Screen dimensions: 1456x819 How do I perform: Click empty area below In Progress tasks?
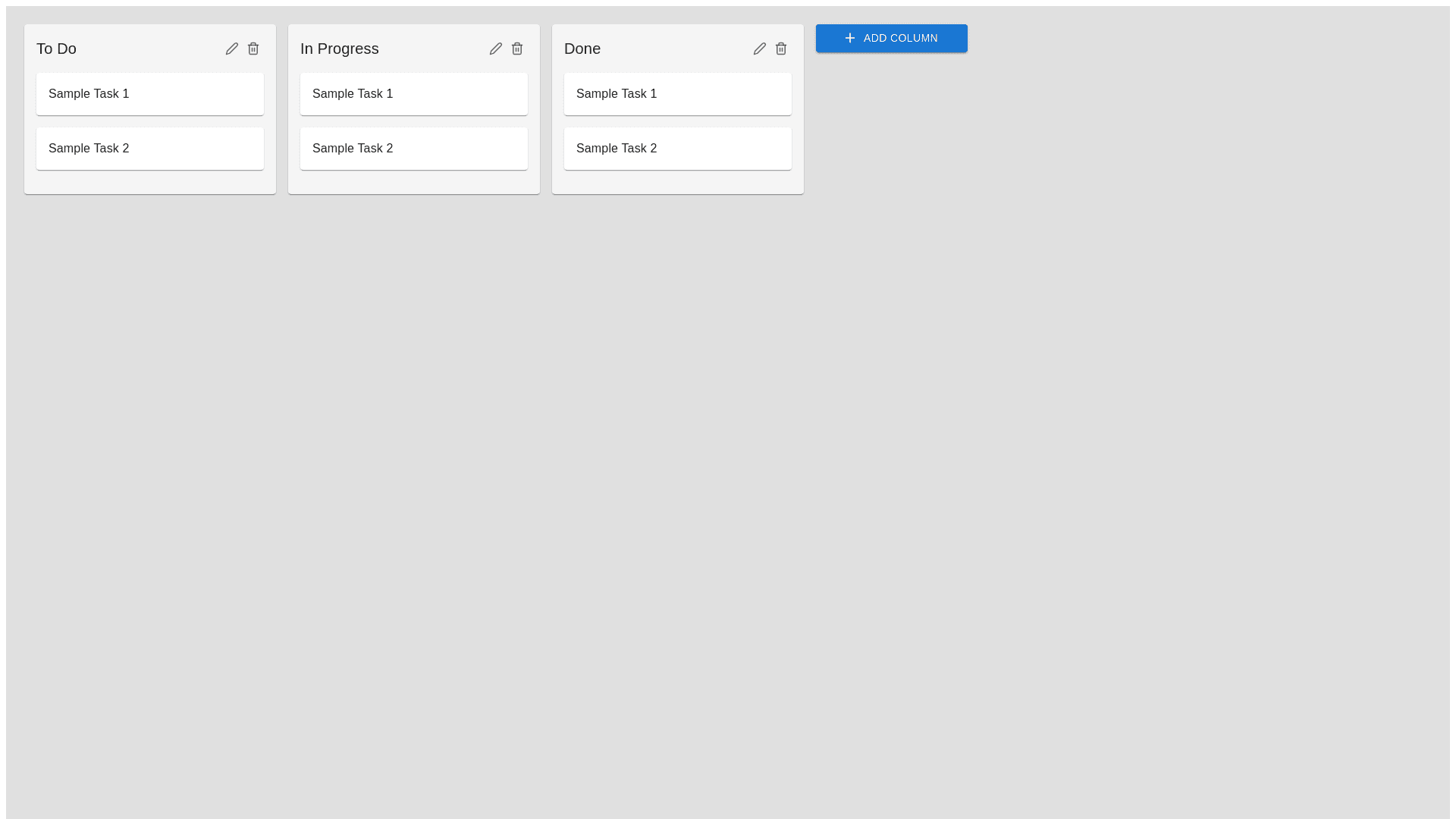pyautogui.click(x=414, y=182)
